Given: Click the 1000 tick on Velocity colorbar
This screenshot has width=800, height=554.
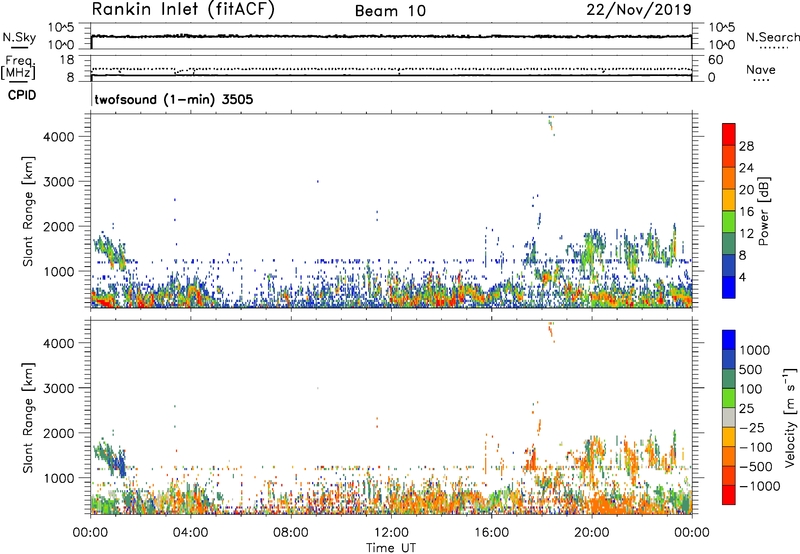Looking at the screenshot, I should click(x=755, y=350).
